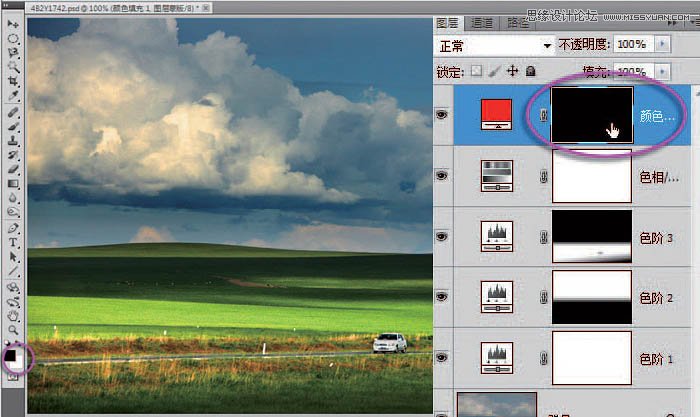This screenshot has height=417, width=700.
Task: Open the 正常 blend mode dropdown
Action: tap(547, 46)
